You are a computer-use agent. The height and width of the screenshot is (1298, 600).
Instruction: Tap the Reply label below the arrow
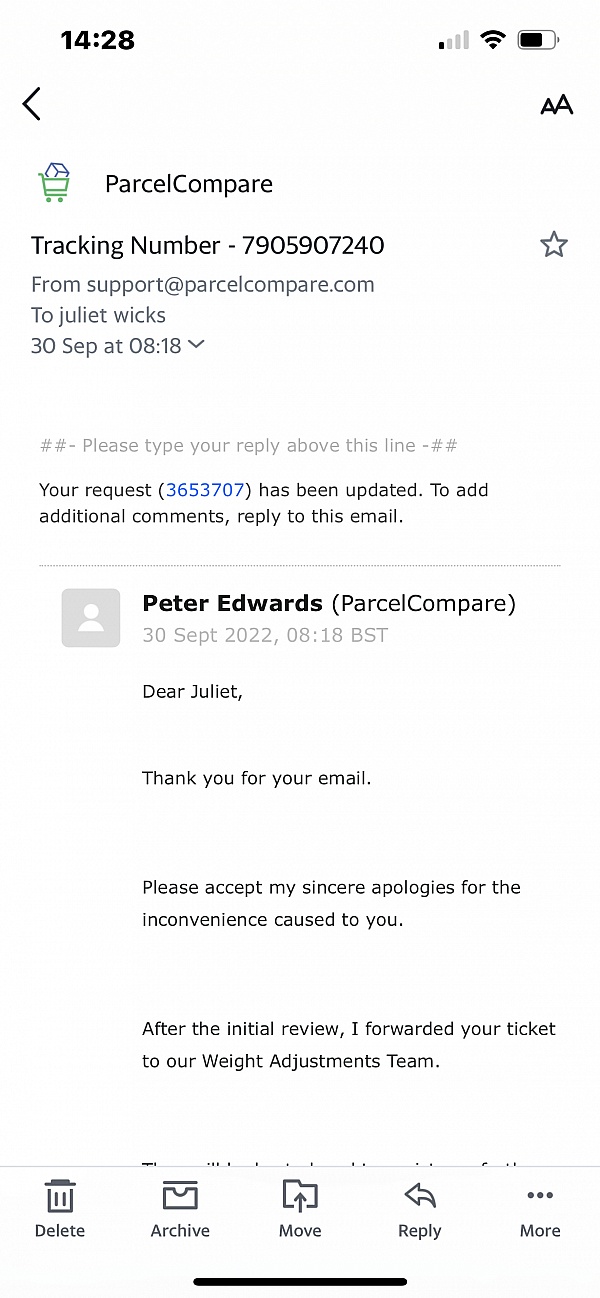tap(419, 1231)
